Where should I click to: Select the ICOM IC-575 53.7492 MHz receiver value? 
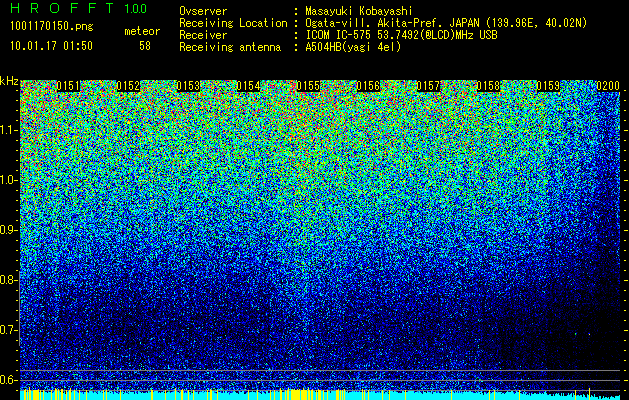click(401, 35)
